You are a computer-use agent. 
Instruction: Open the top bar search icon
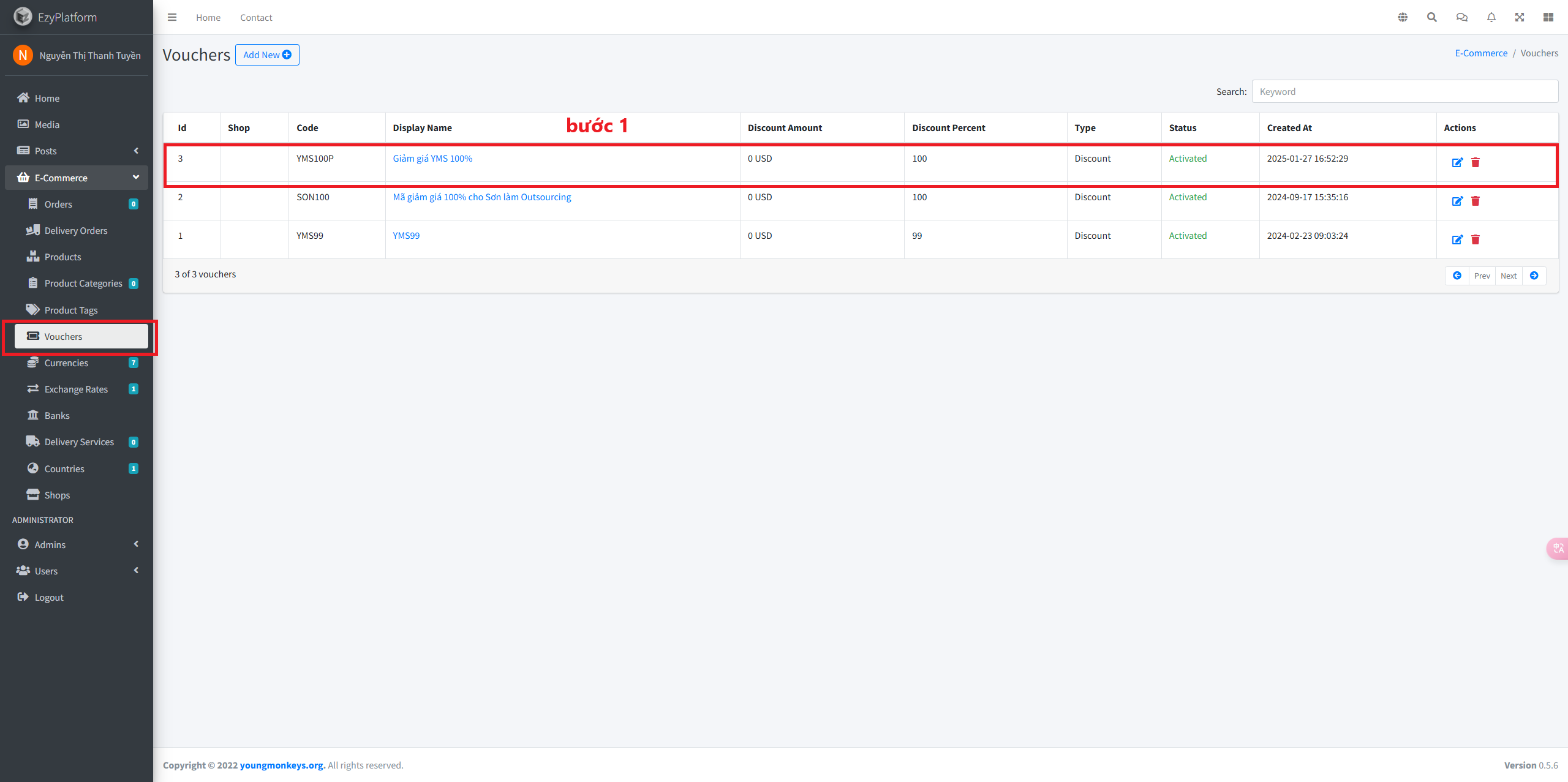coord(1432,17)
